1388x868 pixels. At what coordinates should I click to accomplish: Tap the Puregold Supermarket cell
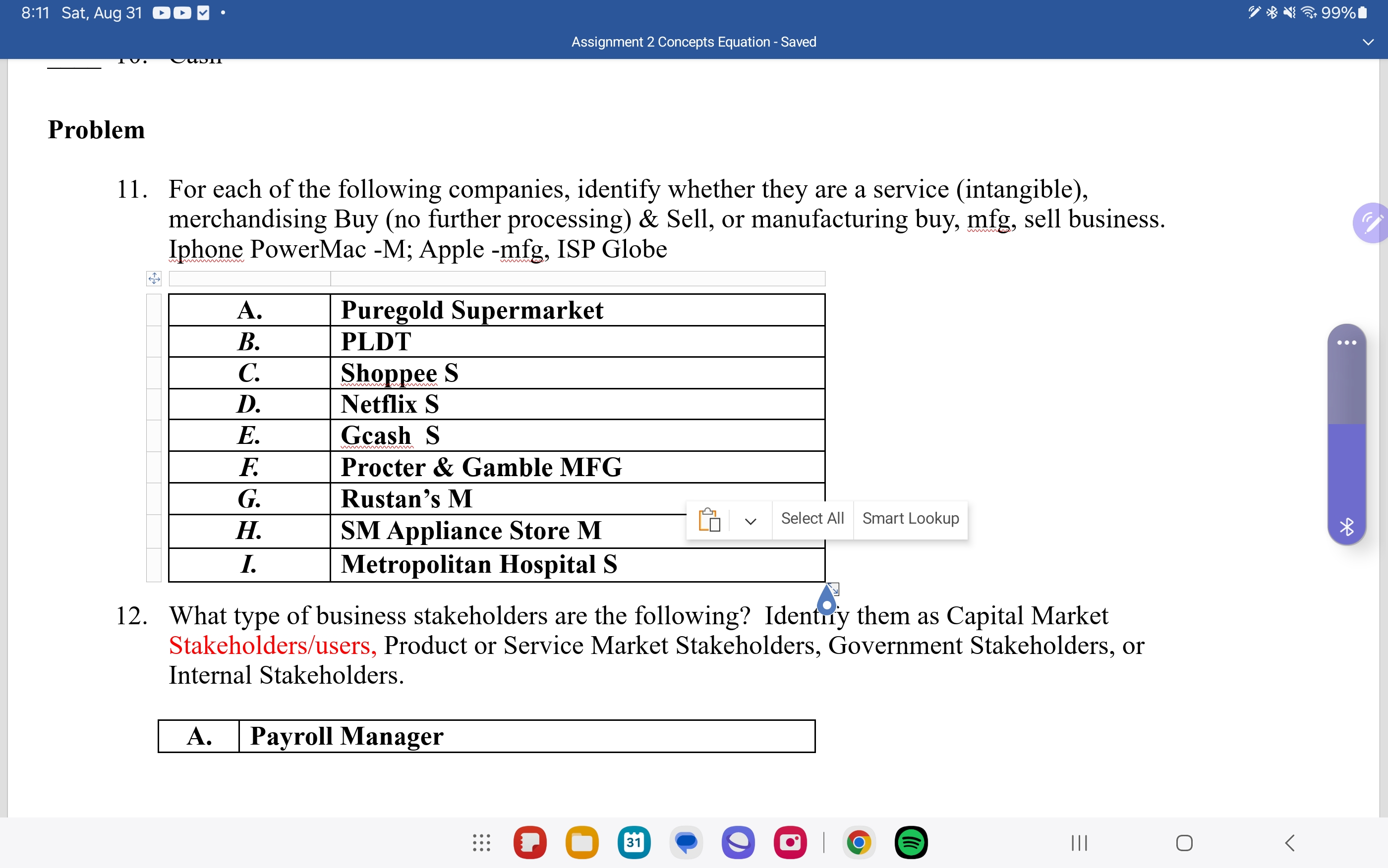coord(577,310)
